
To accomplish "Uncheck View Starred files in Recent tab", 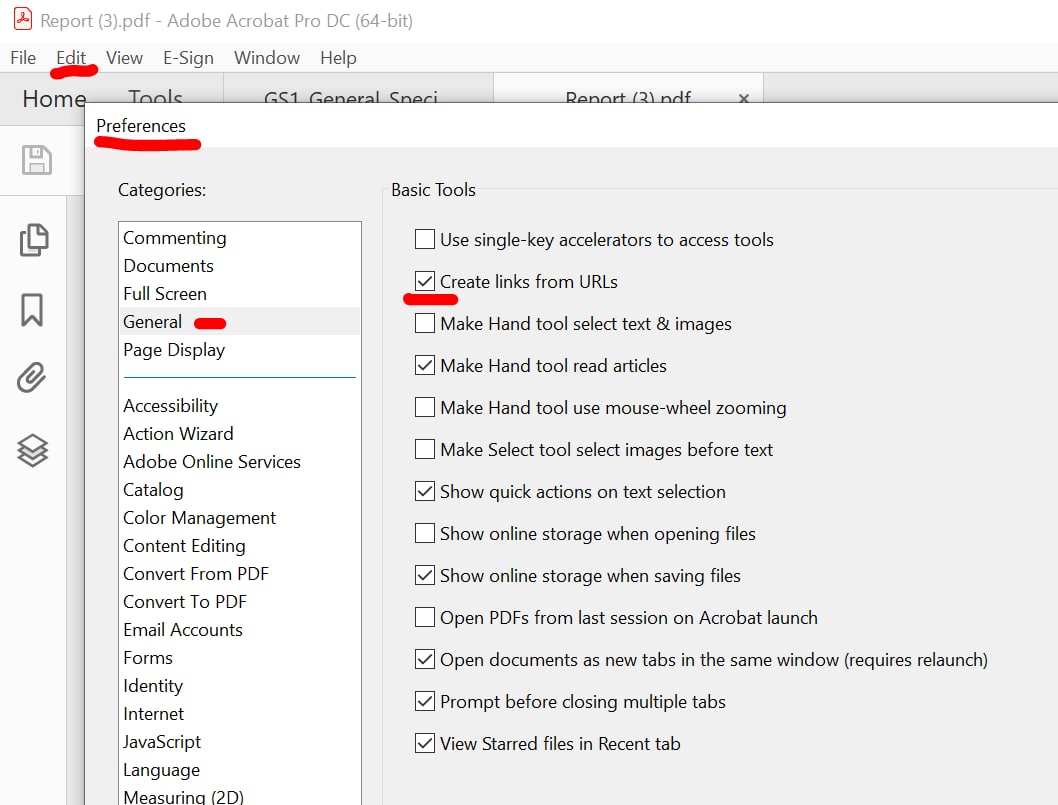I will point(424,743).
